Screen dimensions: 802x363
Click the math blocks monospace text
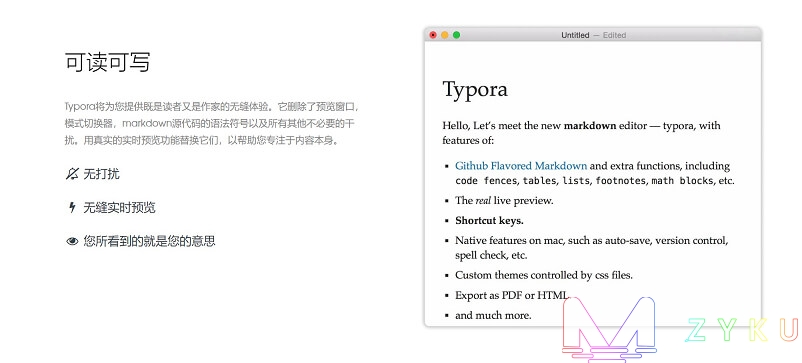[x=682, y=180]
